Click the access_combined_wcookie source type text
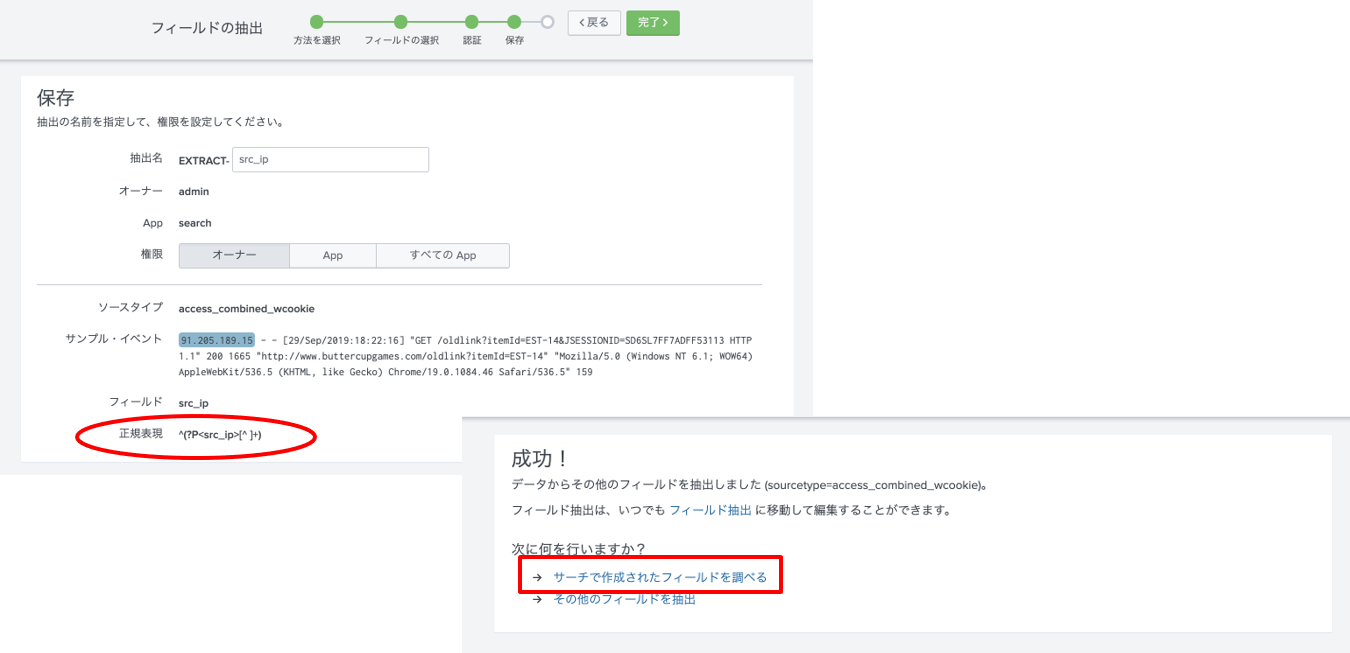1350x653 pixels. tap(246, 308)
